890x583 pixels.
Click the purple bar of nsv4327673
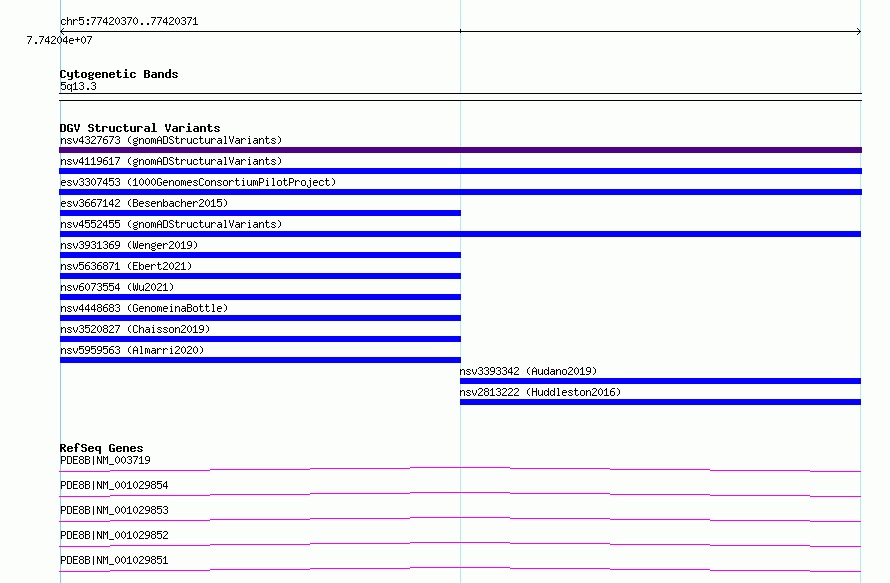(460, 150)
